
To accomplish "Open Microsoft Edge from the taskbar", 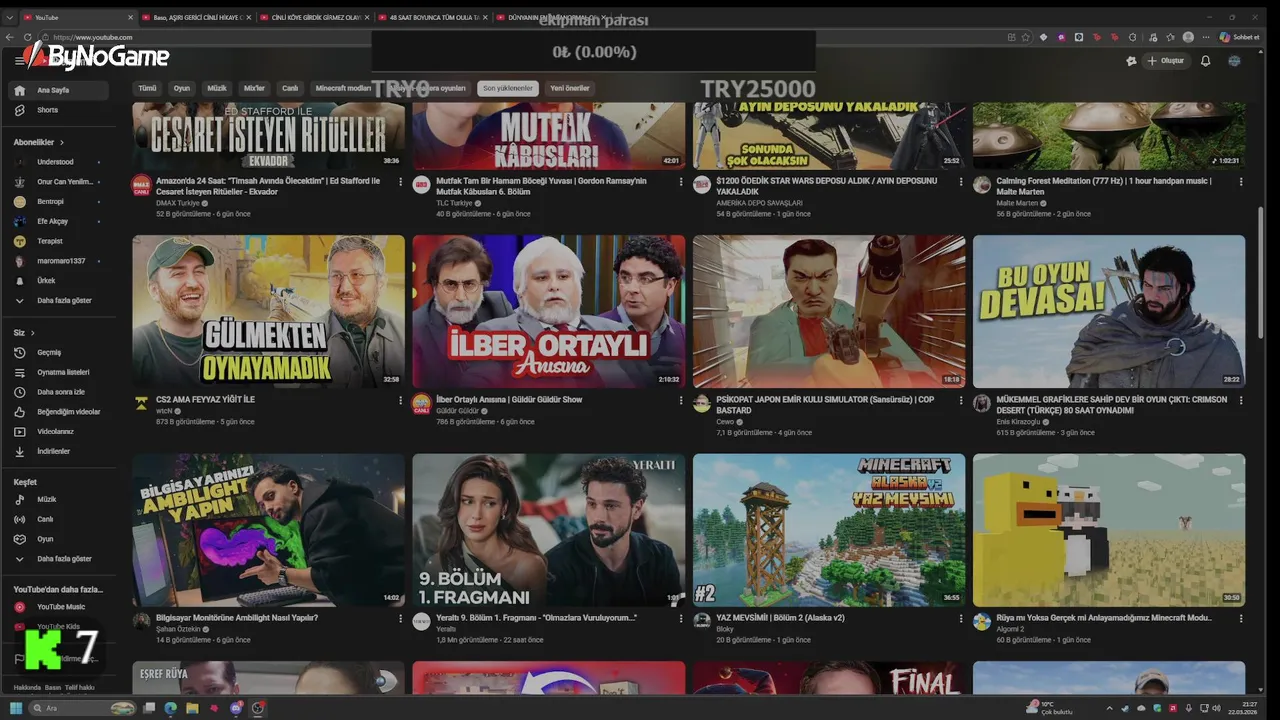I will tap(170, 708).
